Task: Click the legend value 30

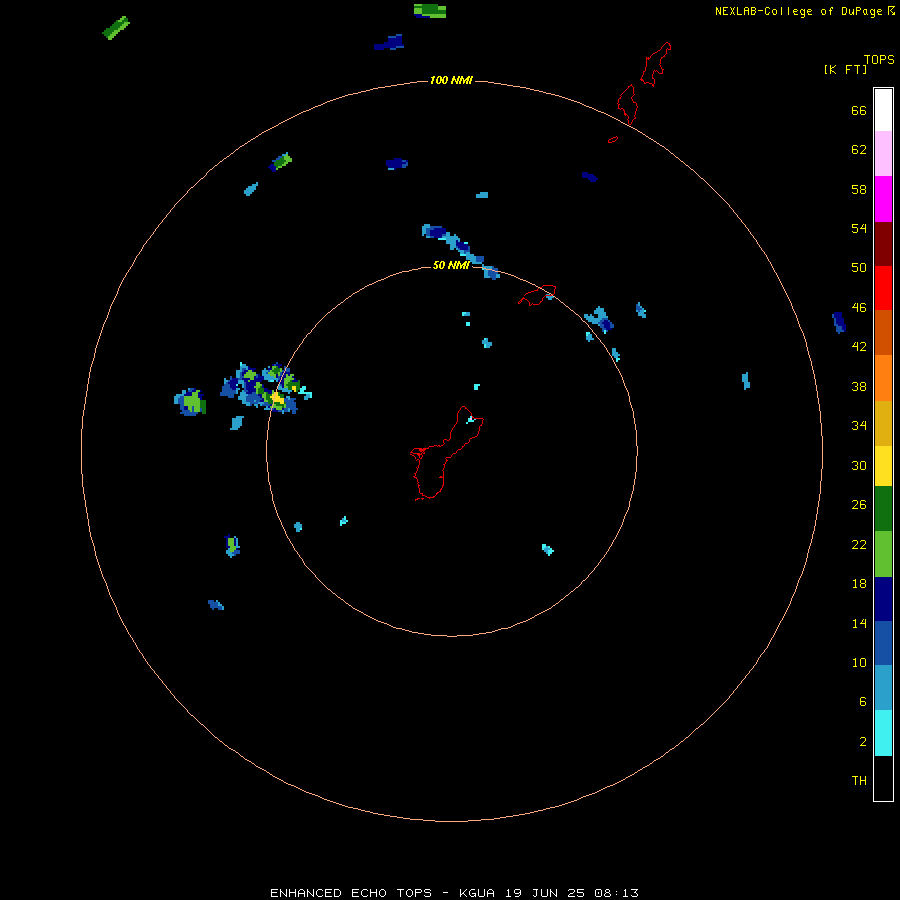Action: pos(859,465)
